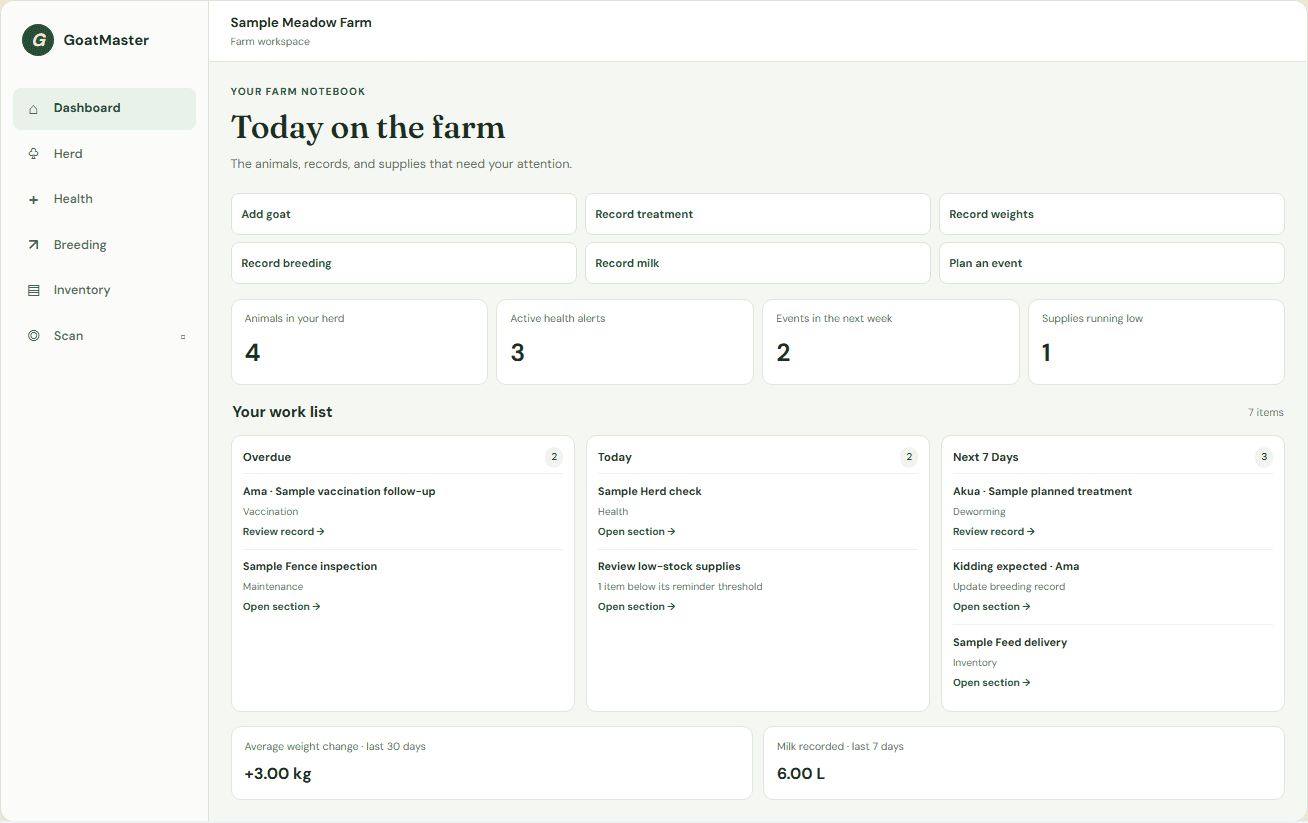Select the Overdue column heading
1308x823 pixels.
click(267, 457)
